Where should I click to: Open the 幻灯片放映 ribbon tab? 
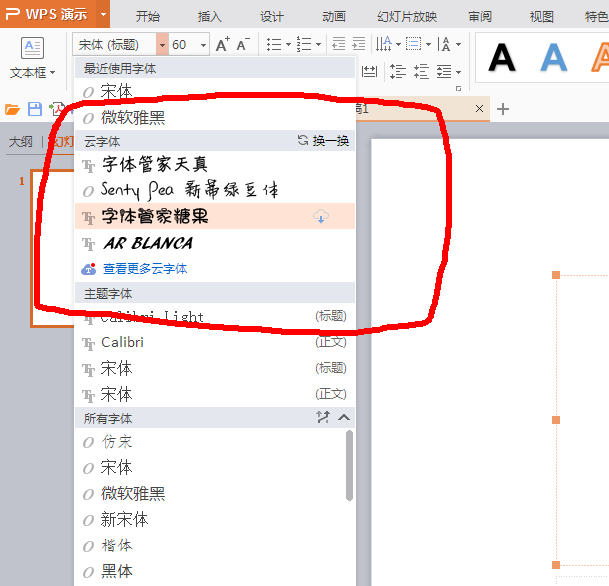pyautogui.click(x=407, y=16)
